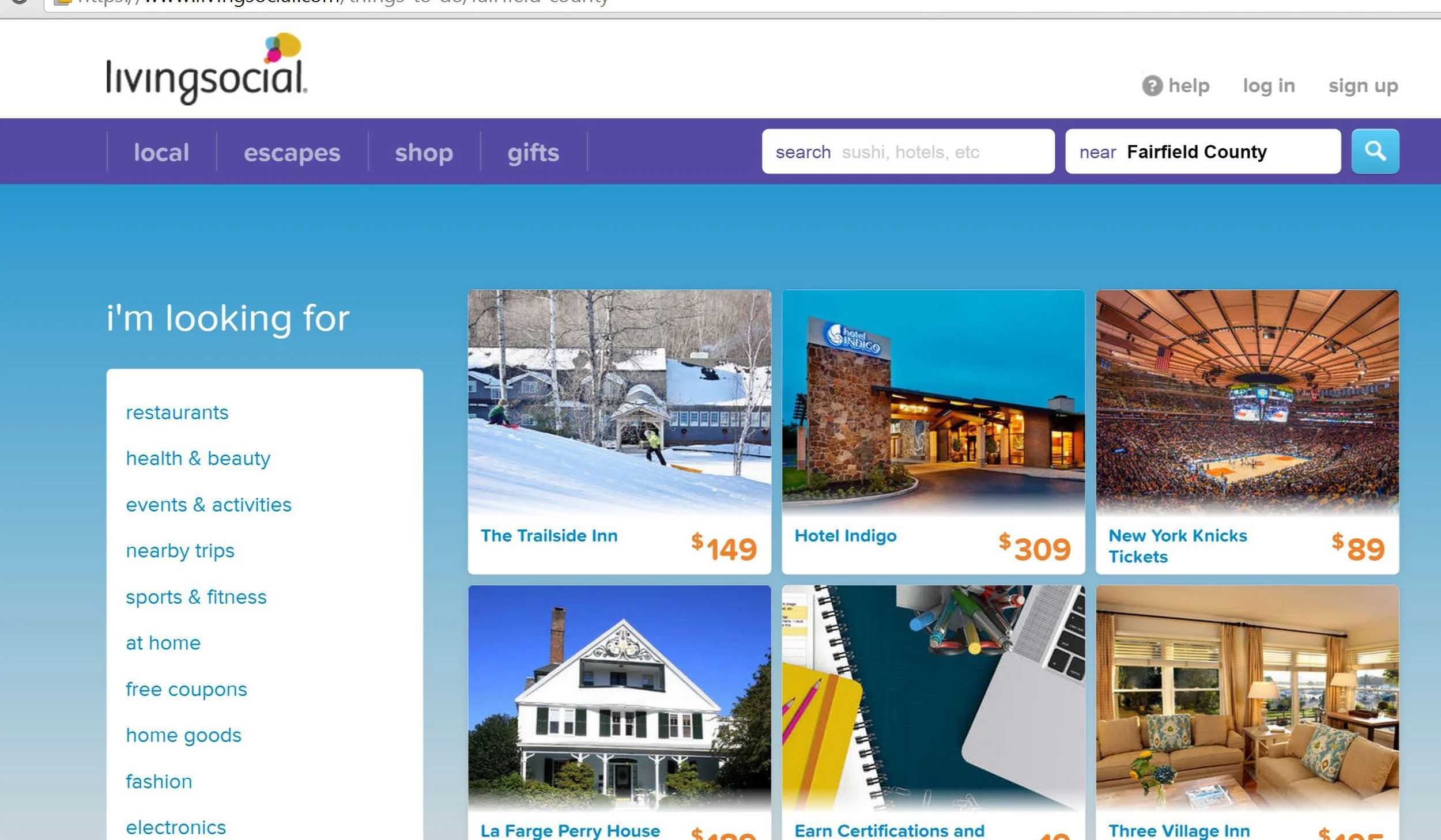Choose the health & beauty category
Screen dimensions: 1441x840
[x=198, y=459]
